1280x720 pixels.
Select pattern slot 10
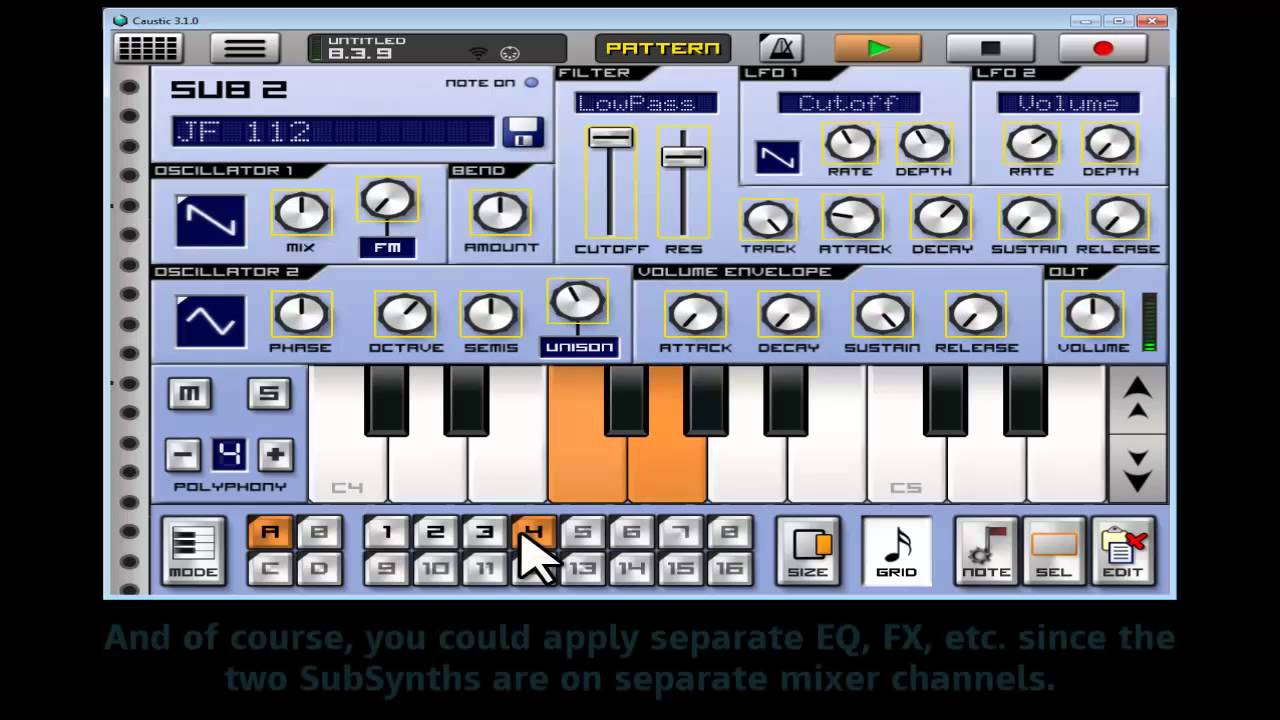(435, 568)
